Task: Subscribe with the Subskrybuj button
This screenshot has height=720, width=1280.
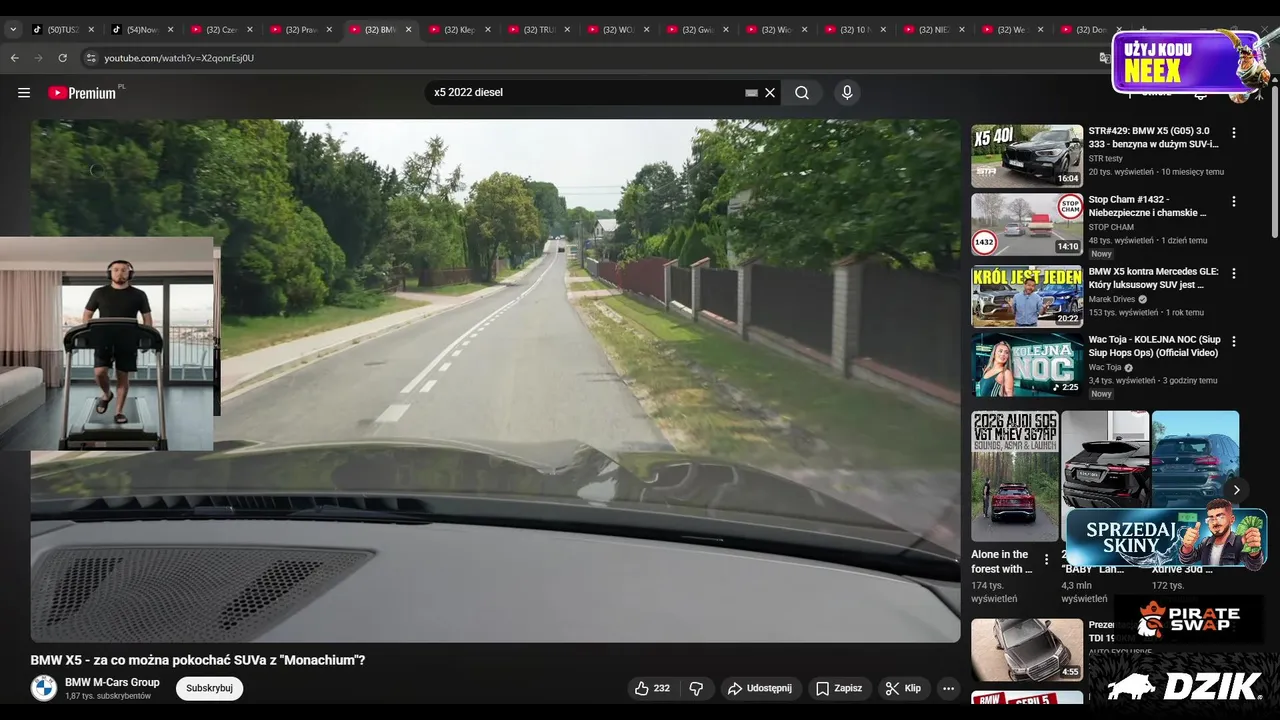Action: coord(209,688)
